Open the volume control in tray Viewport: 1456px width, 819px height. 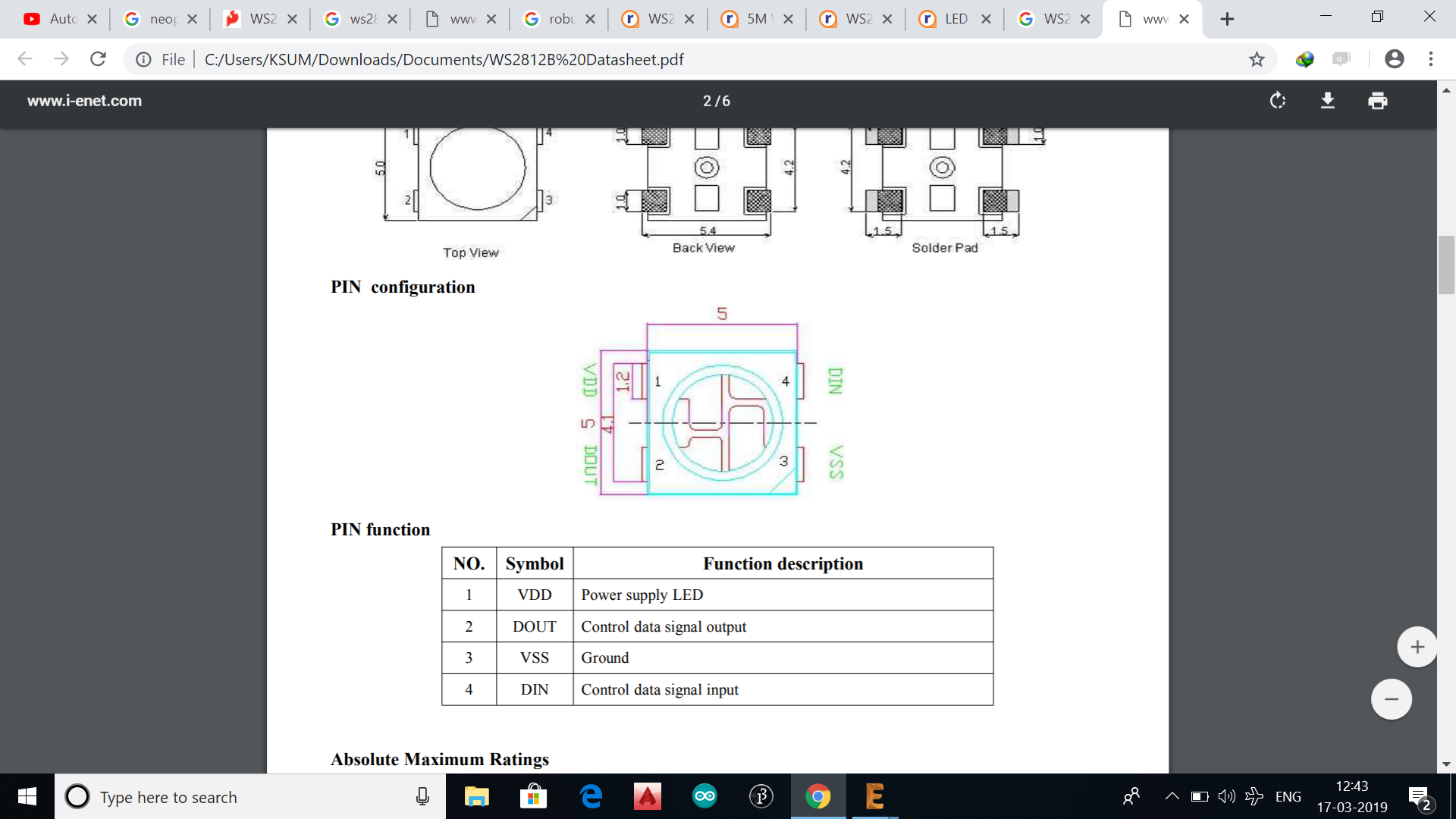click(x=1226, y=796)
